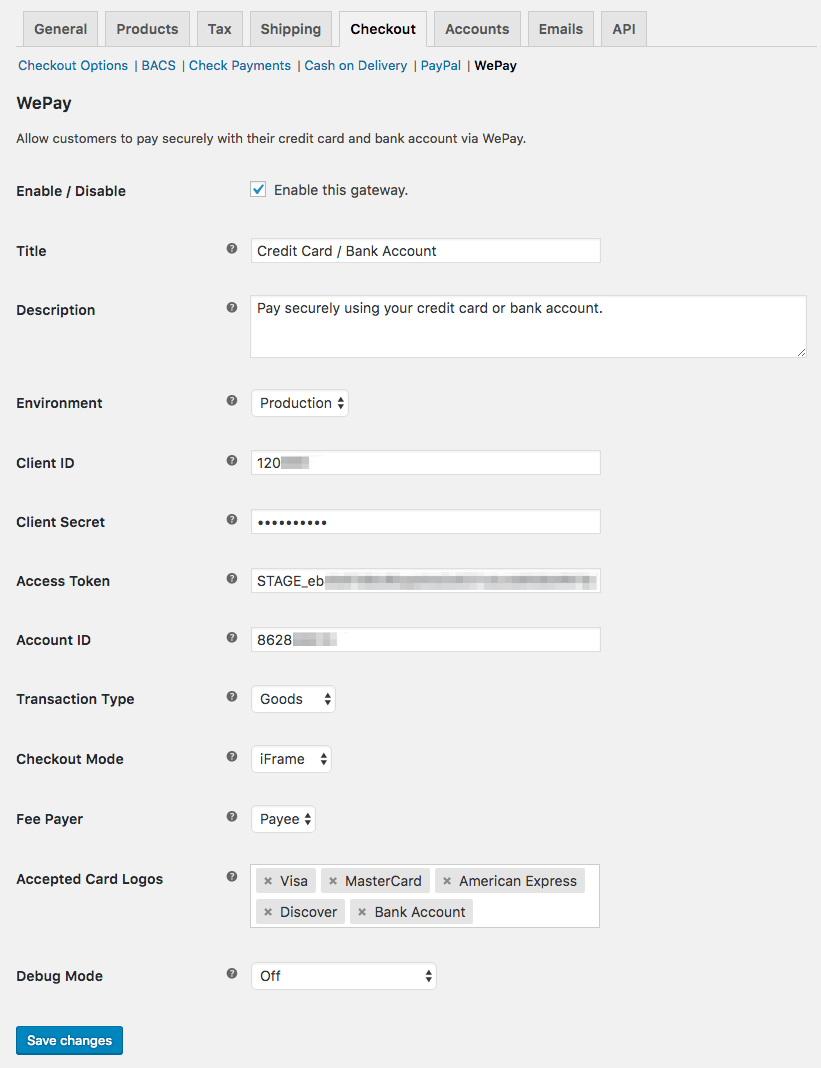Open the Account ID help tooltip
The height and width of the screenshot is (1068, 821).
(231, 637)
